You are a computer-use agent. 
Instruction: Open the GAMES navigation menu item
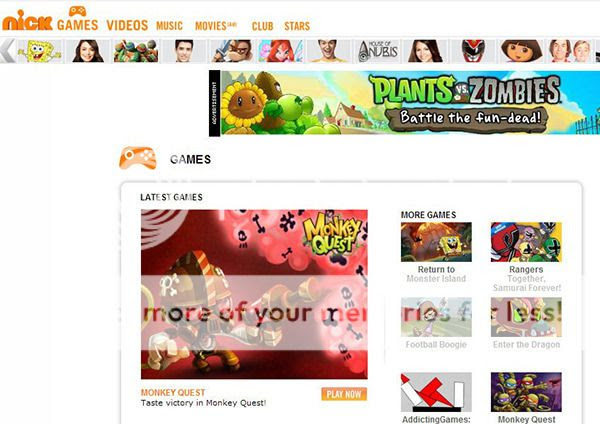[x=78, y=25]
